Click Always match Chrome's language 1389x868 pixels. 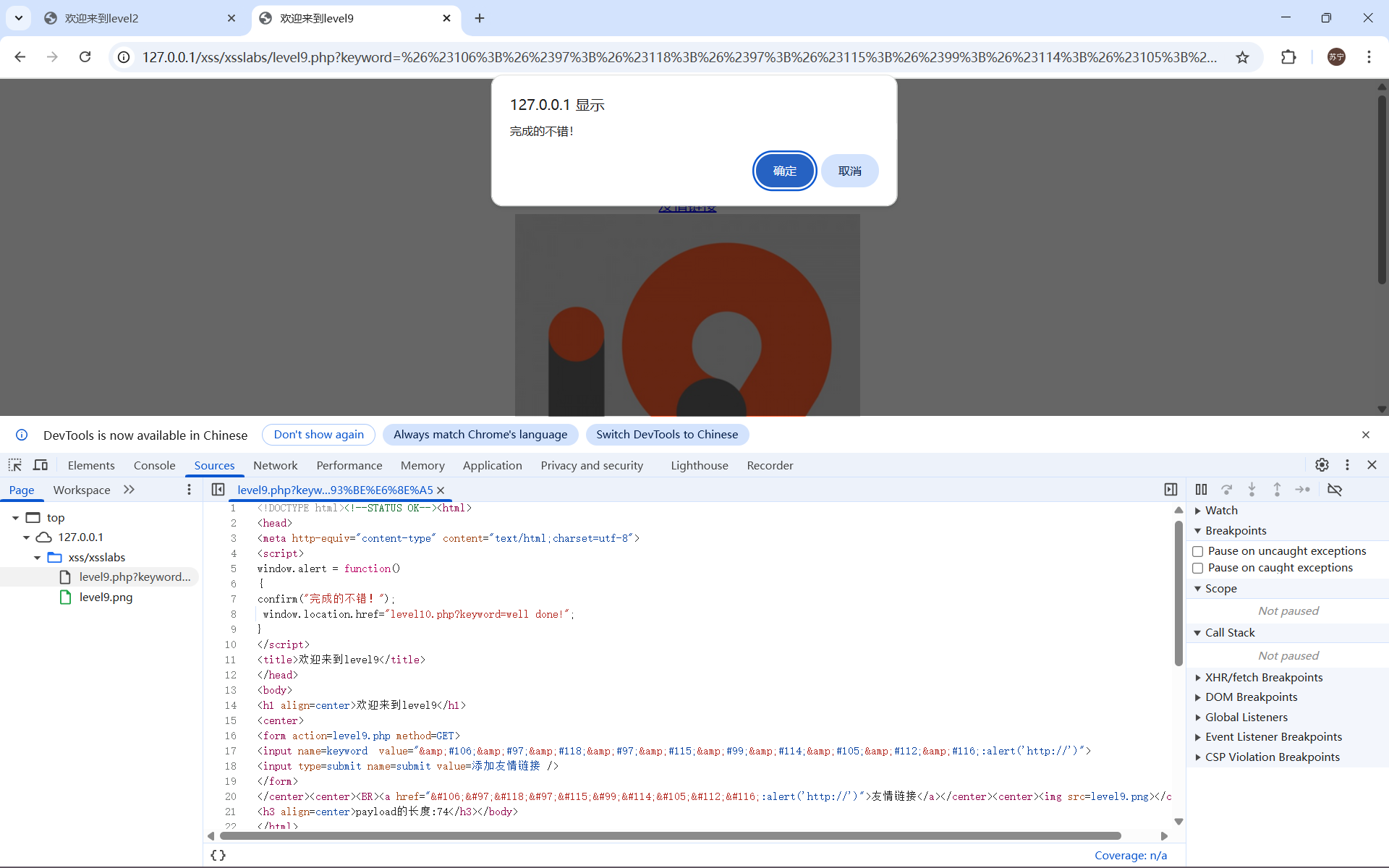(480, 435)
